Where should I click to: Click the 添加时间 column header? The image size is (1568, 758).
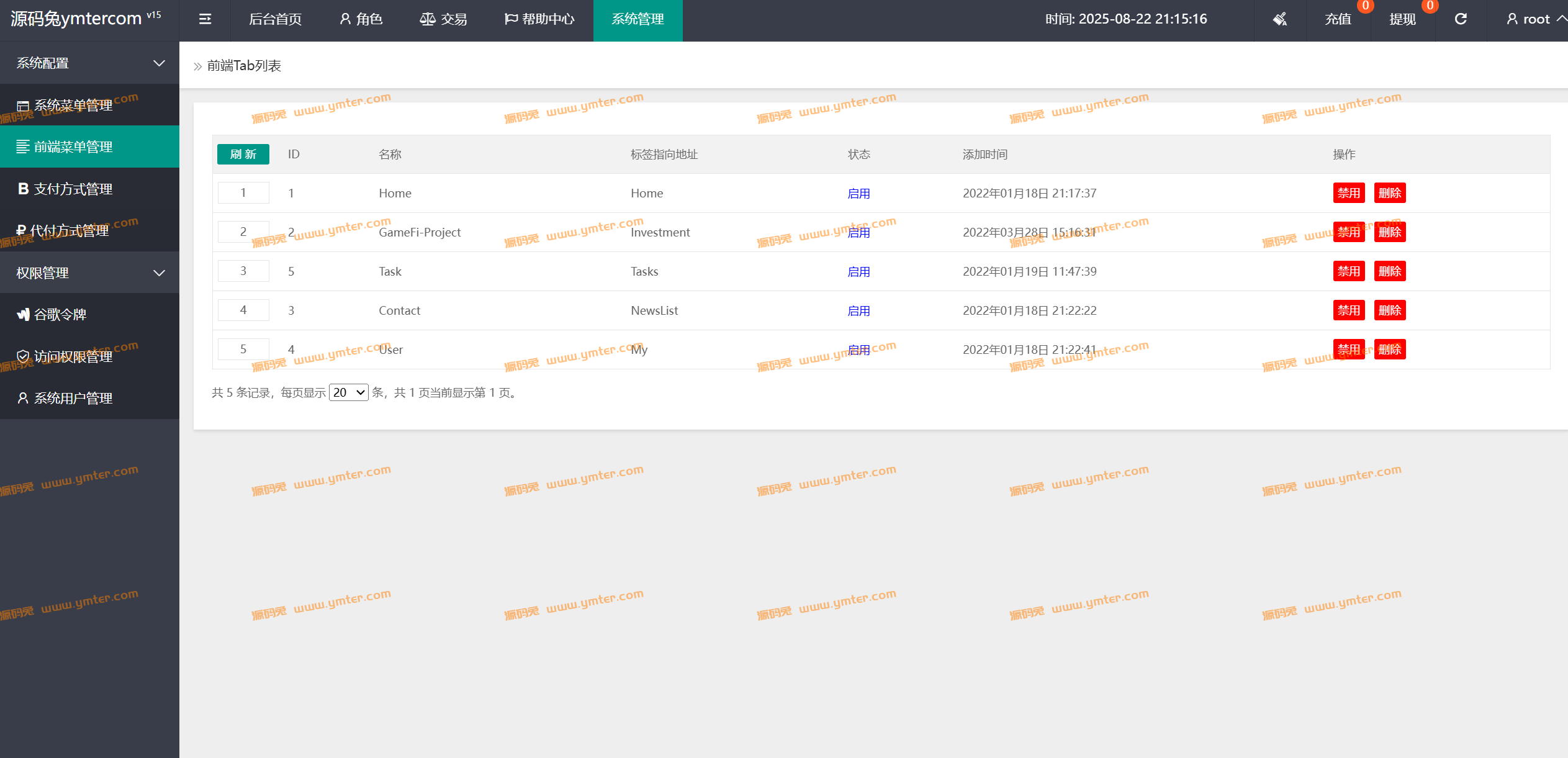(x=985, y=155)
